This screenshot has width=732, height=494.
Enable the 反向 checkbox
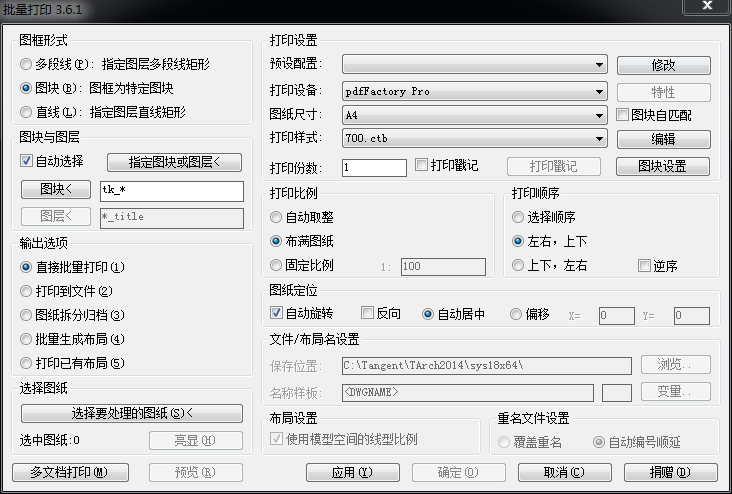point(367,312)
